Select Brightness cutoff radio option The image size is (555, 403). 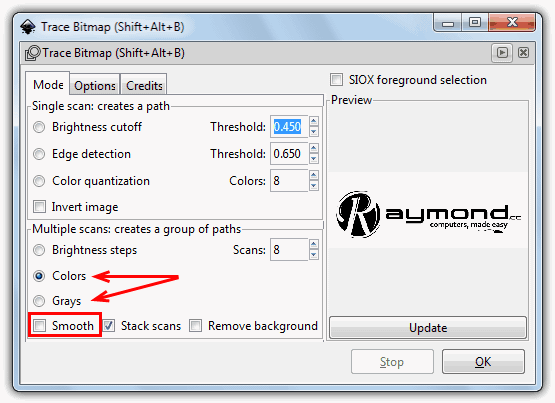click(39, 127)
